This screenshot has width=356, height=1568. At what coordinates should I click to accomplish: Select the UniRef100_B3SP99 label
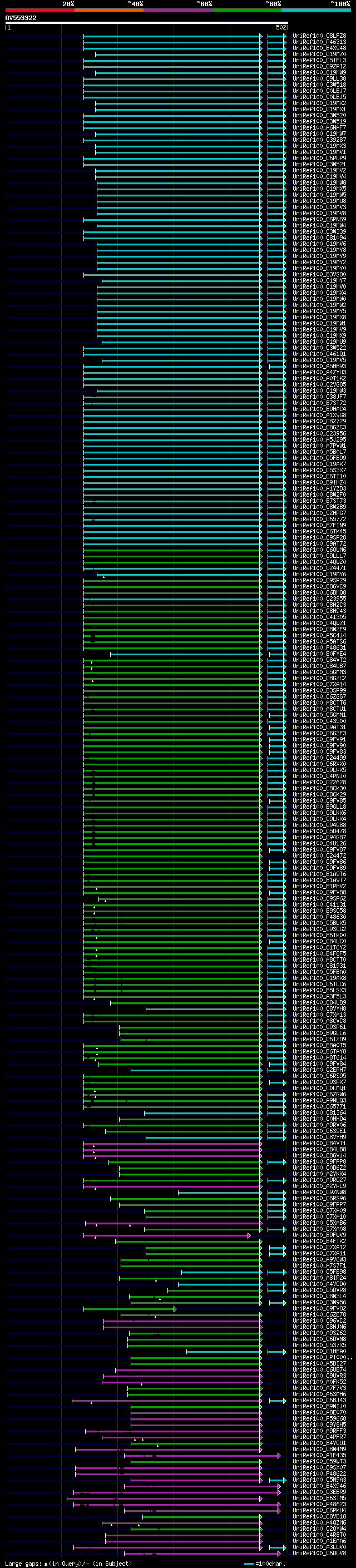319,690
